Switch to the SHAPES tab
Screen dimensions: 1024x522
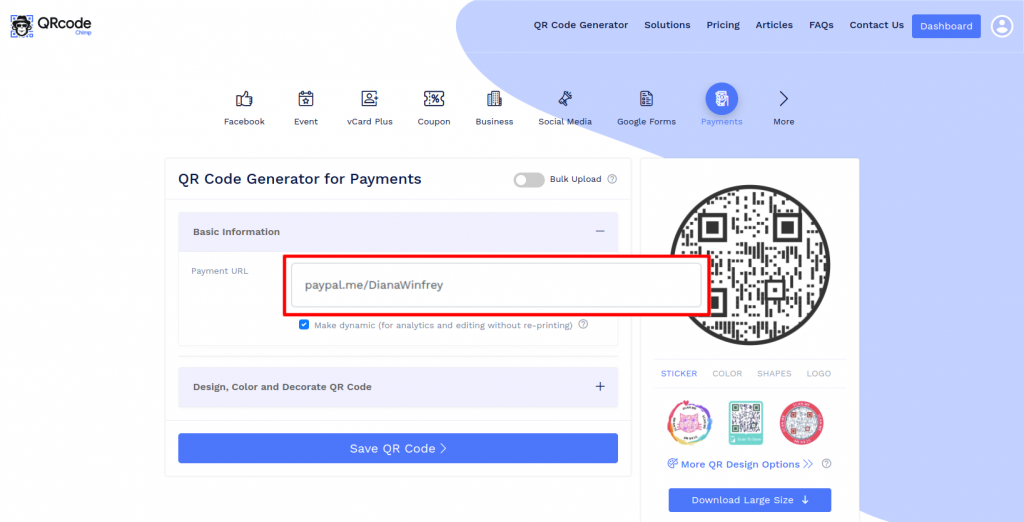click(774, 374)
